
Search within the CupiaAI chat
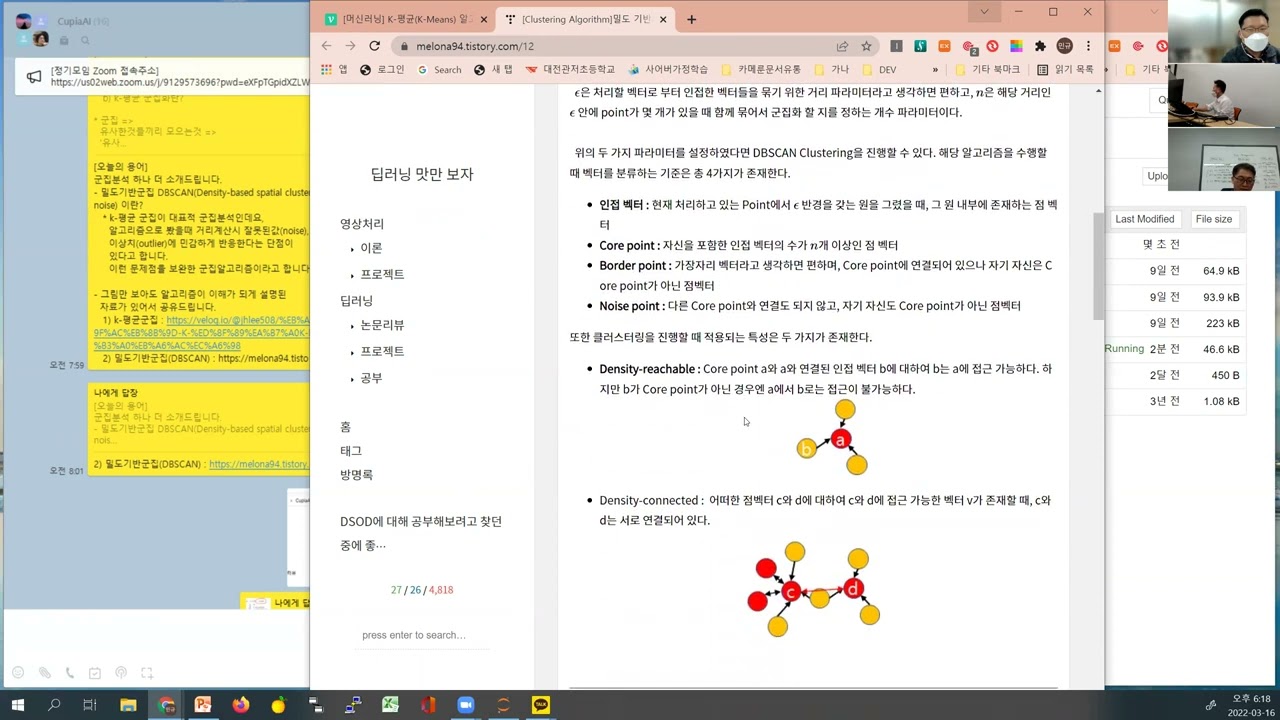[x=85, y=40]
